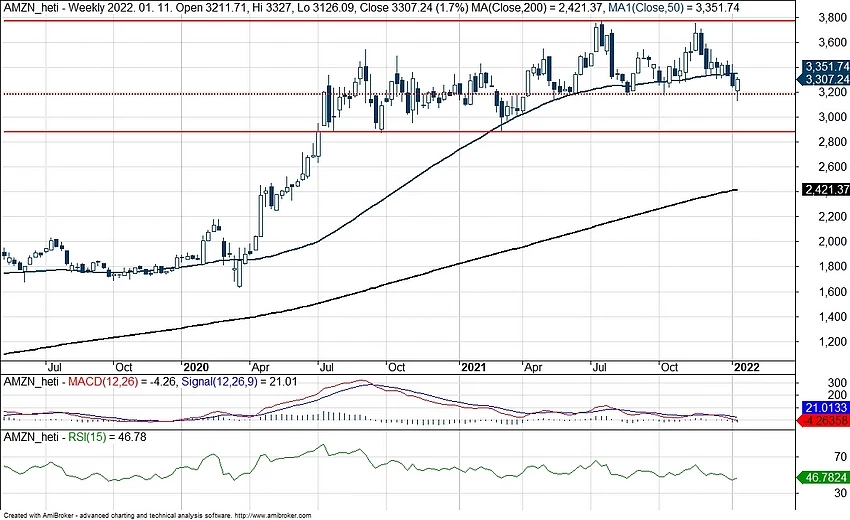The height and width of the screenshot is (520, 850).
Task: Click the 30 level on RSI axis
Action: coord(841,493)
